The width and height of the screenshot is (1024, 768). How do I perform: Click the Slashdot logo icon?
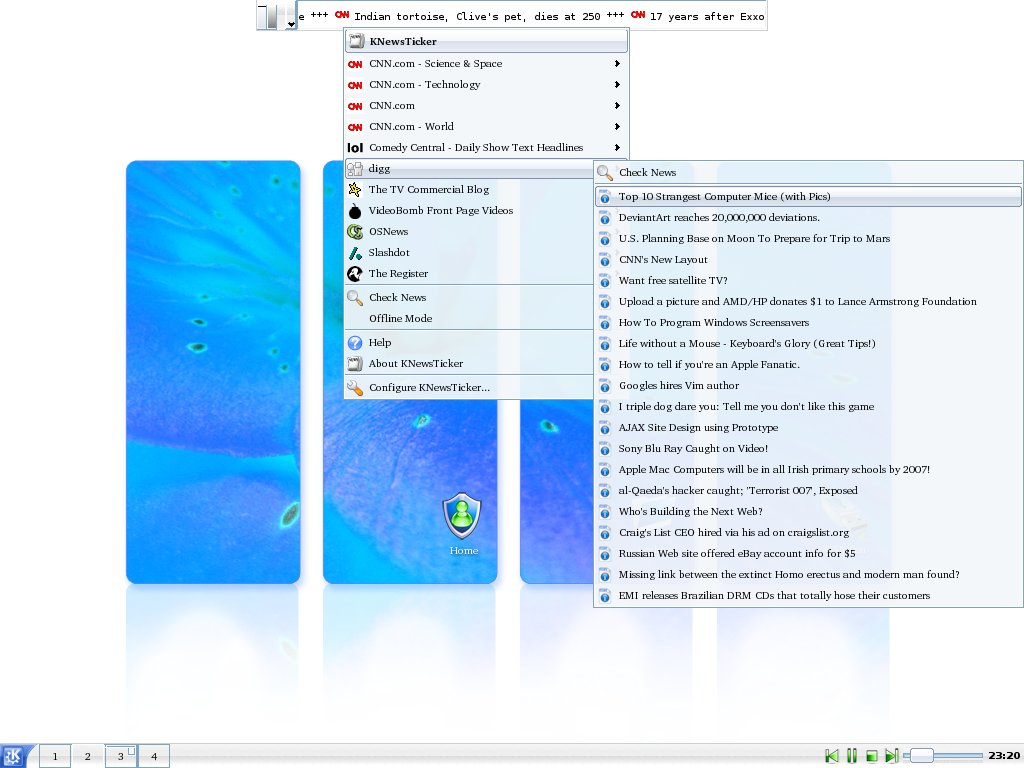[x=355, y=253]
